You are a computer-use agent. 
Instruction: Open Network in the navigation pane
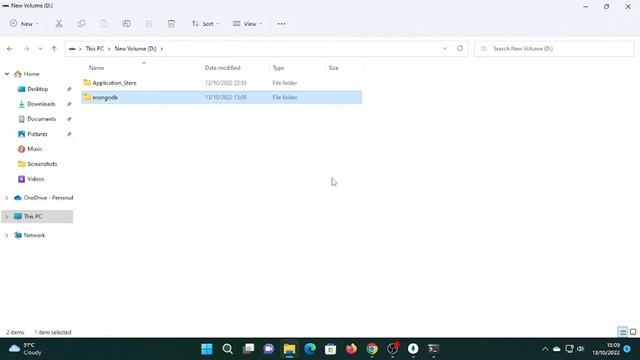(x=34, y=236)
